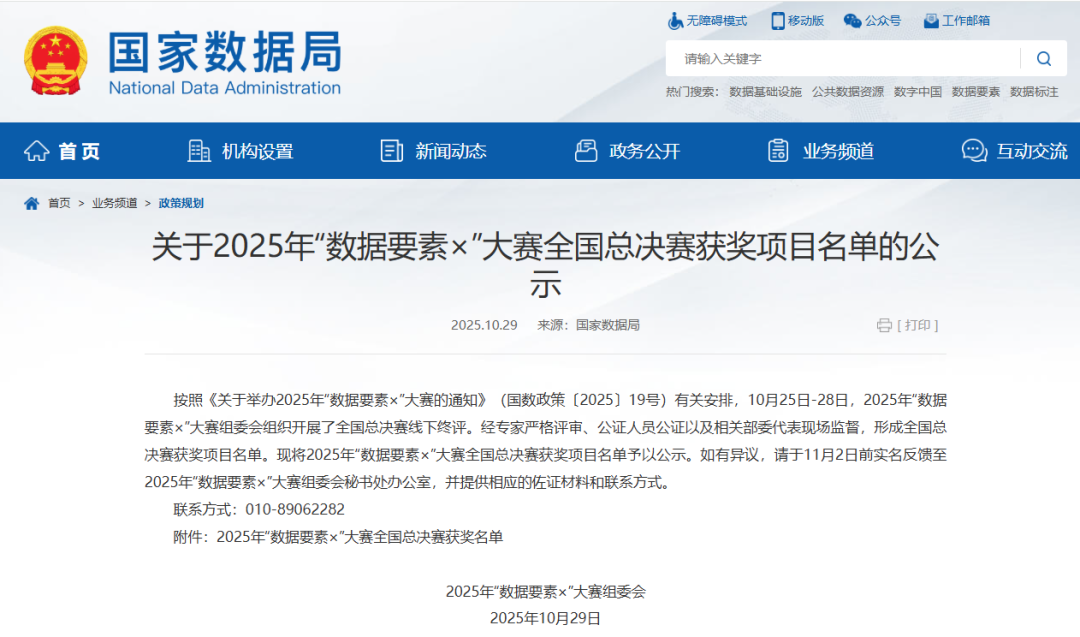Image resolution: width=1080 pixels, height=637 pixels.
Task: Click the breadcrumb home icon
Action: 32,203
